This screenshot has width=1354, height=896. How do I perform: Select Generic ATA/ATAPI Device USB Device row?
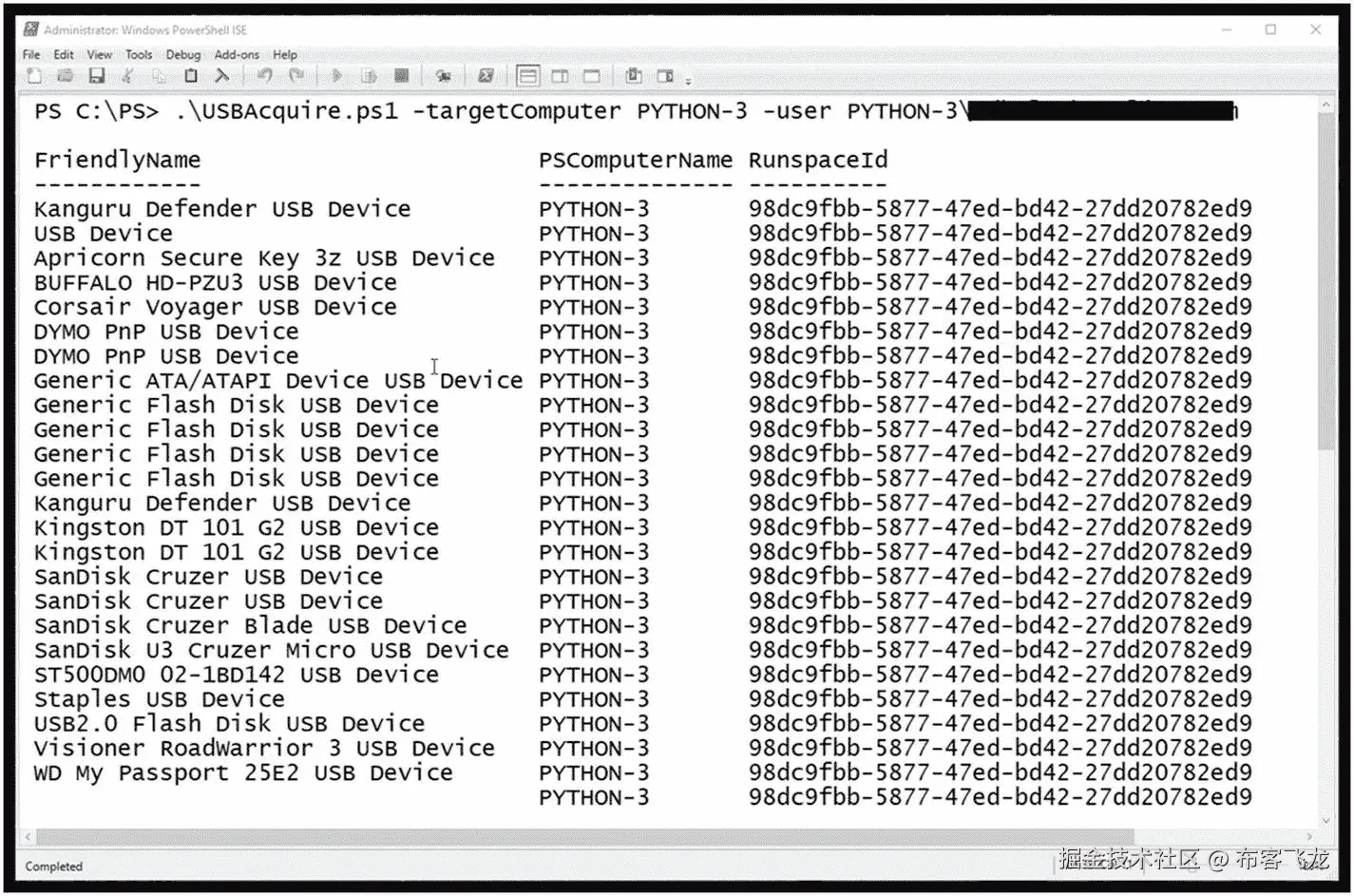[643, 381]
